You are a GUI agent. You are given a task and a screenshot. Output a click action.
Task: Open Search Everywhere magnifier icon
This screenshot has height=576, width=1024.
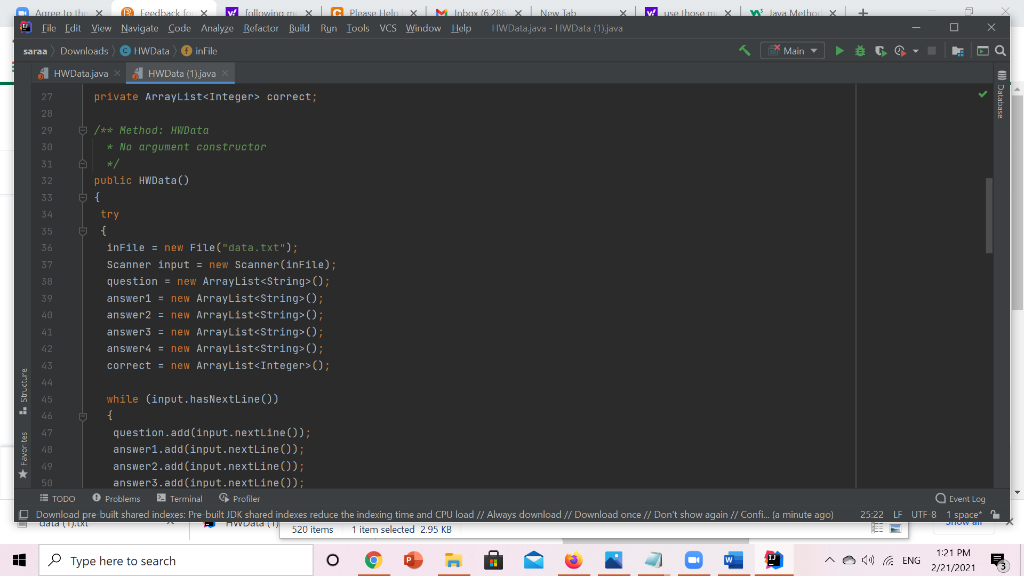point(1000,51)
